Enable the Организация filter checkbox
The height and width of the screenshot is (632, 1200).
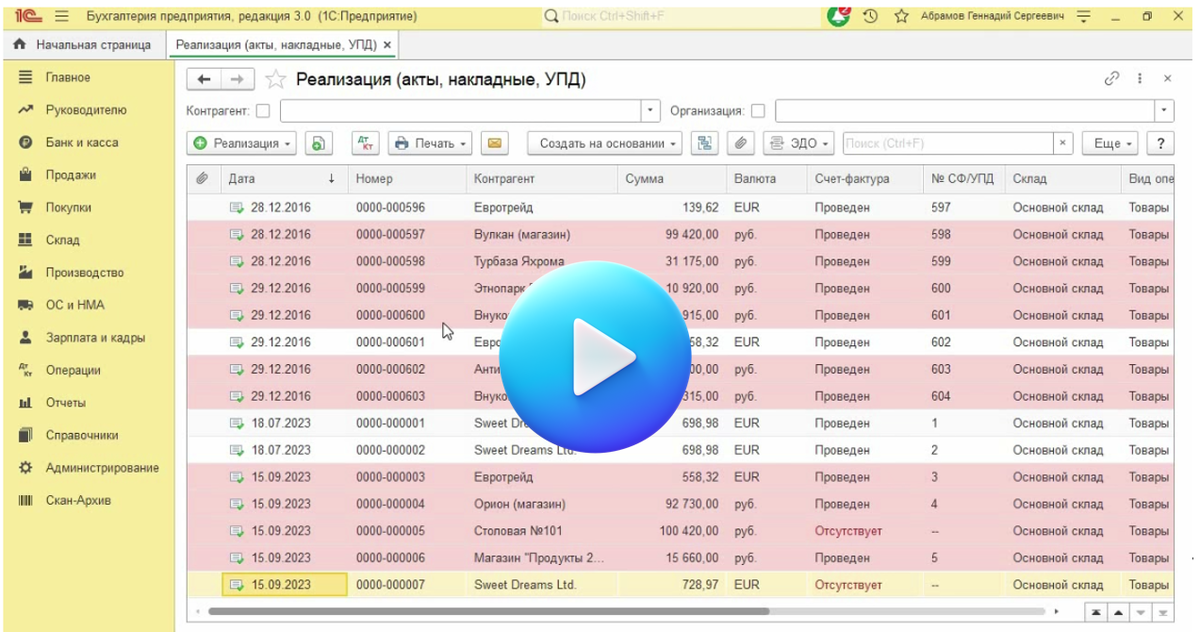point(758,111)
